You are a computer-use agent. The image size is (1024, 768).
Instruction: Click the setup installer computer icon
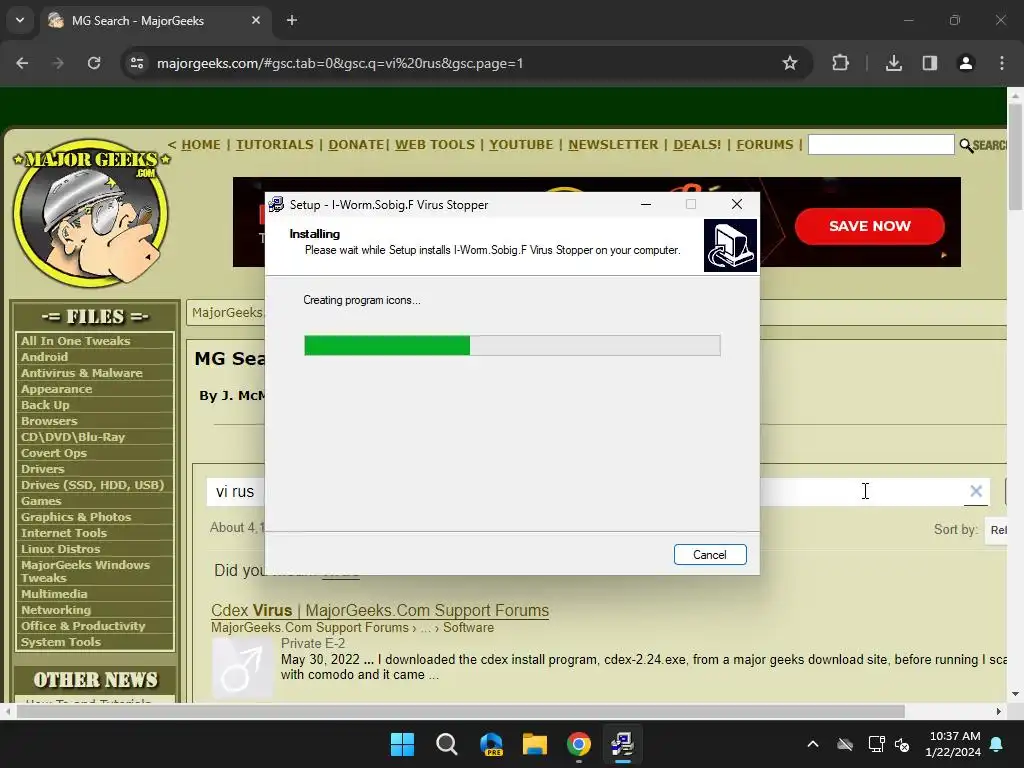730,245
